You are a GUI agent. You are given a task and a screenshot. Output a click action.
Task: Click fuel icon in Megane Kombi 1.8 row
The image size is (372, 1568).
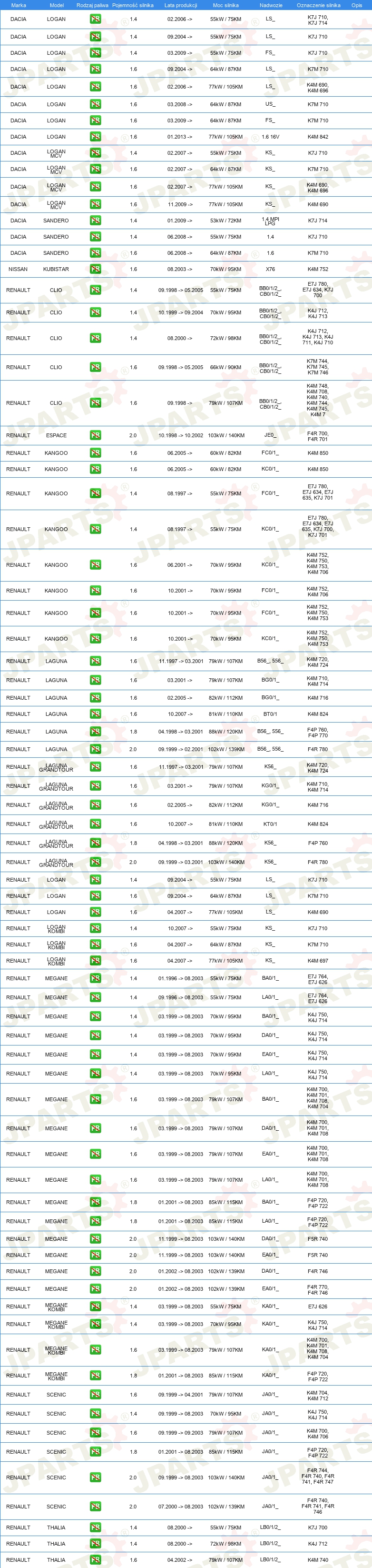[x=96, y=1376]
